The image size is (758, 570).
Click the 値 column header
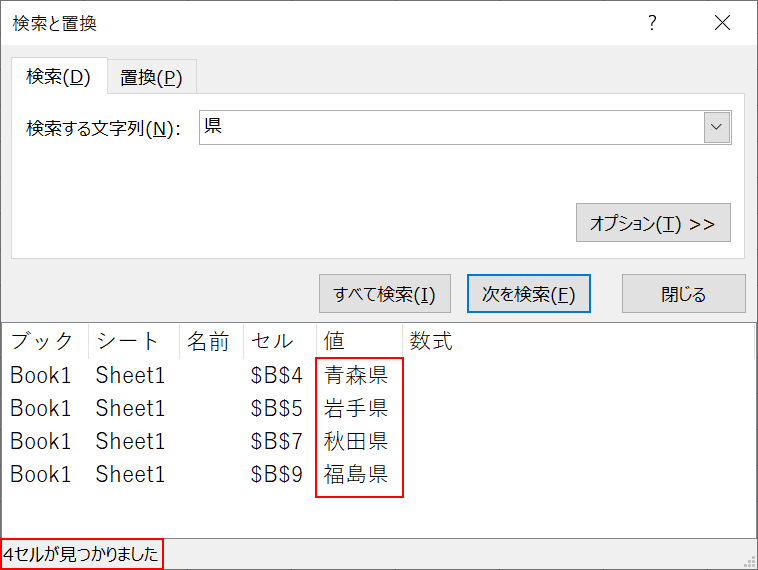click(x=359, y=341)
